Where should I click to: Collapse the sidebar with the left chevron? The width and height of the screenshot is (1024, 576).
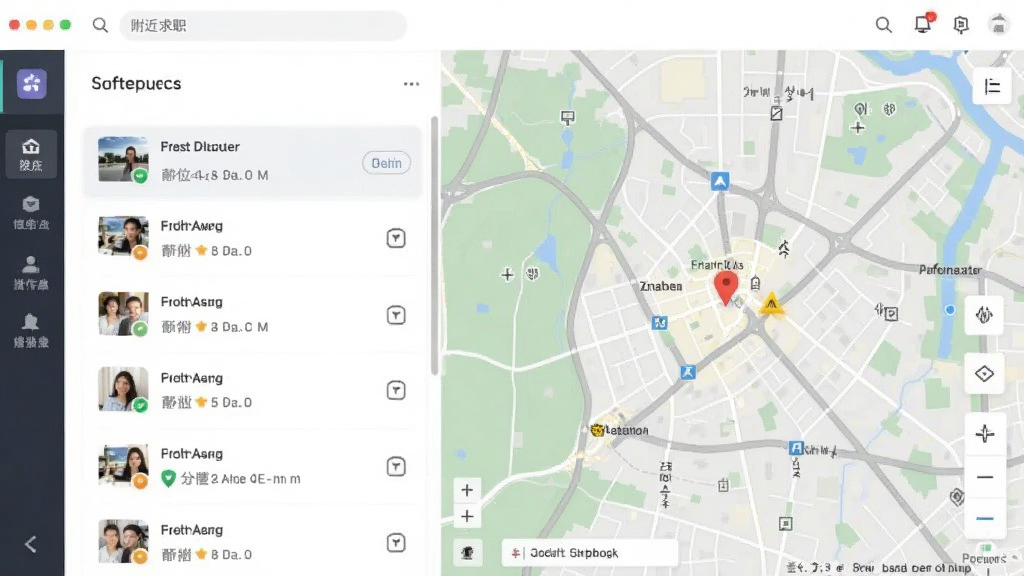click(30, 544)
